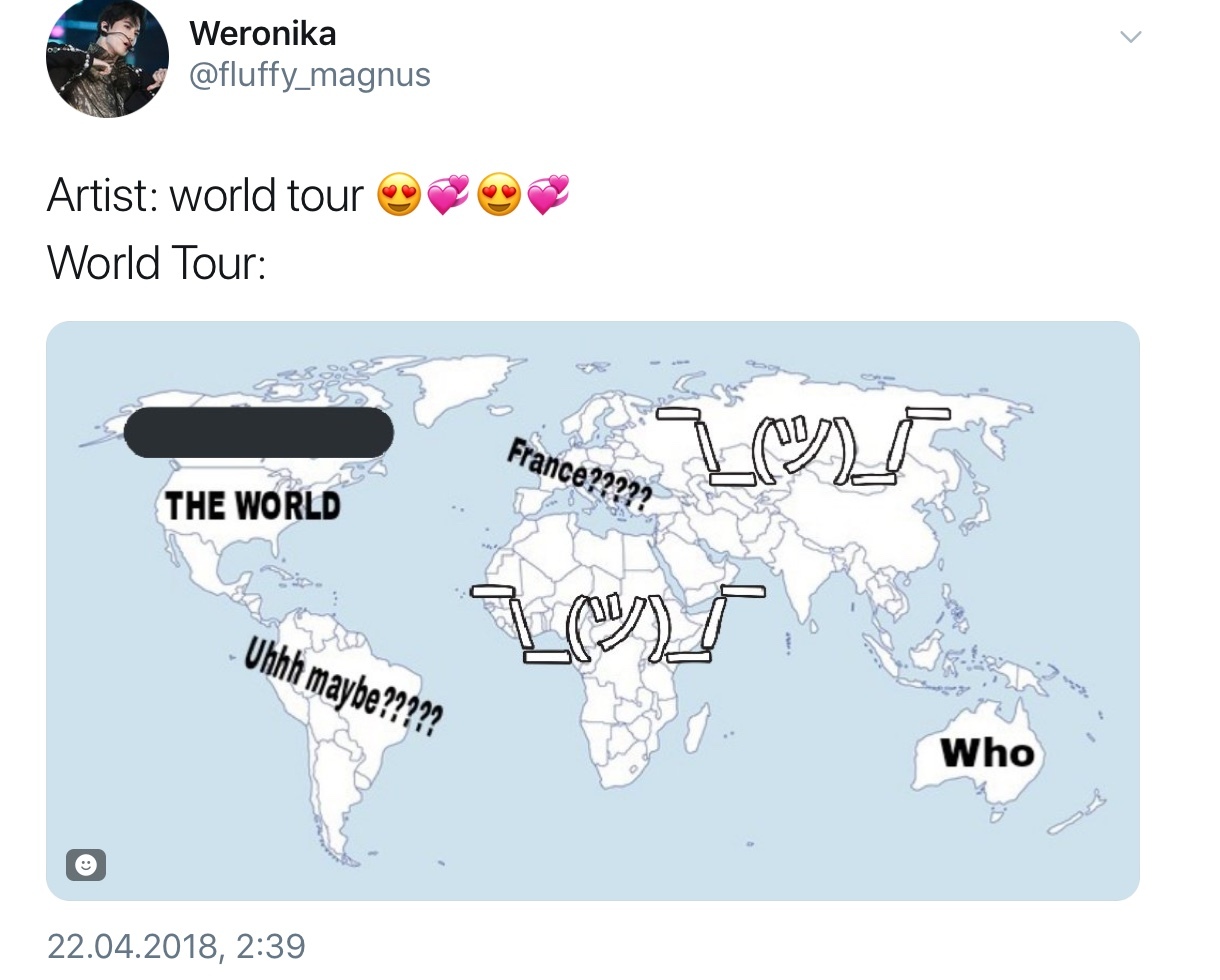The image size is (1220, 980).
Task: Open the @fluffy_magnus handle
Action: [309, 75]
